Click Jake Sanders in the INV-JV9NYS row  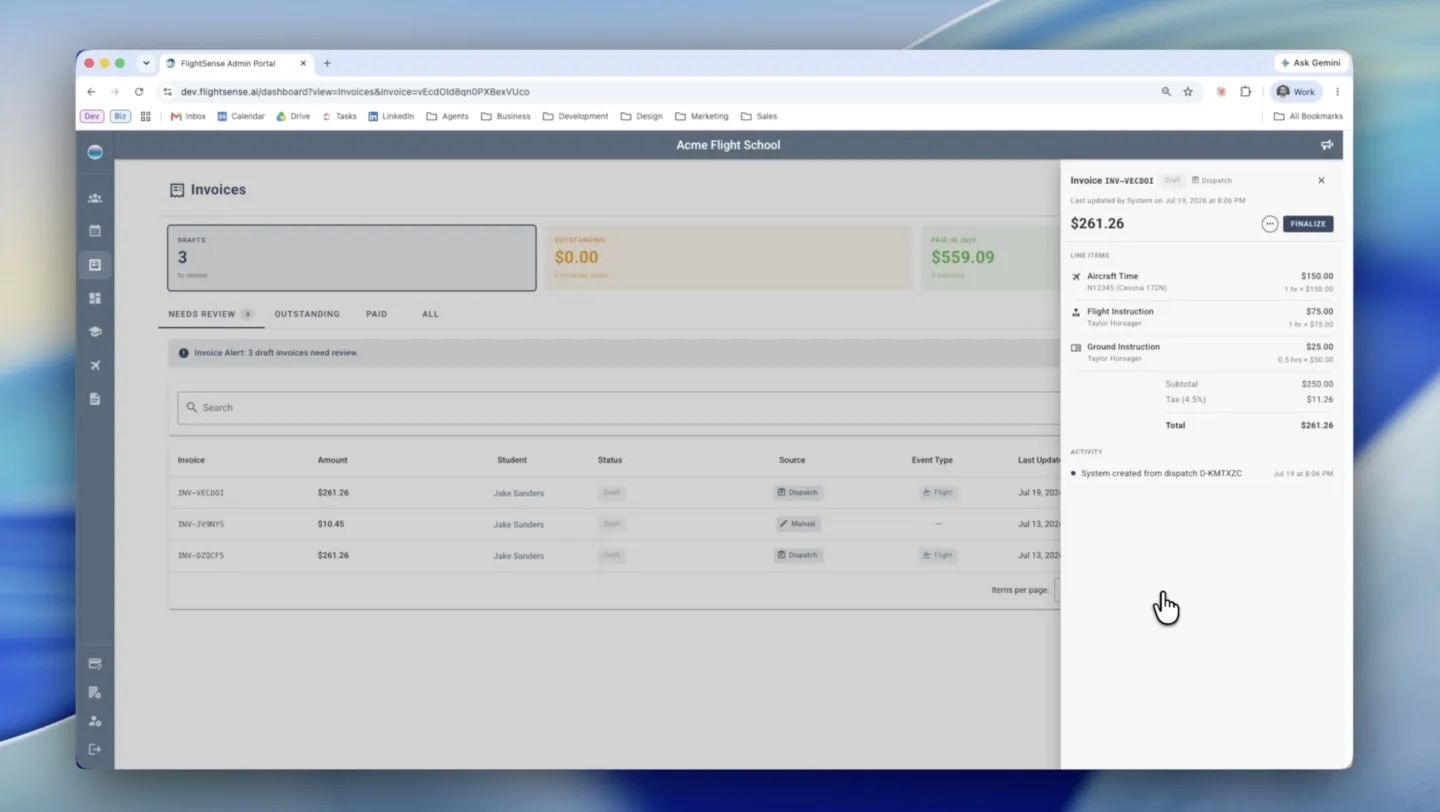(518, 524)
